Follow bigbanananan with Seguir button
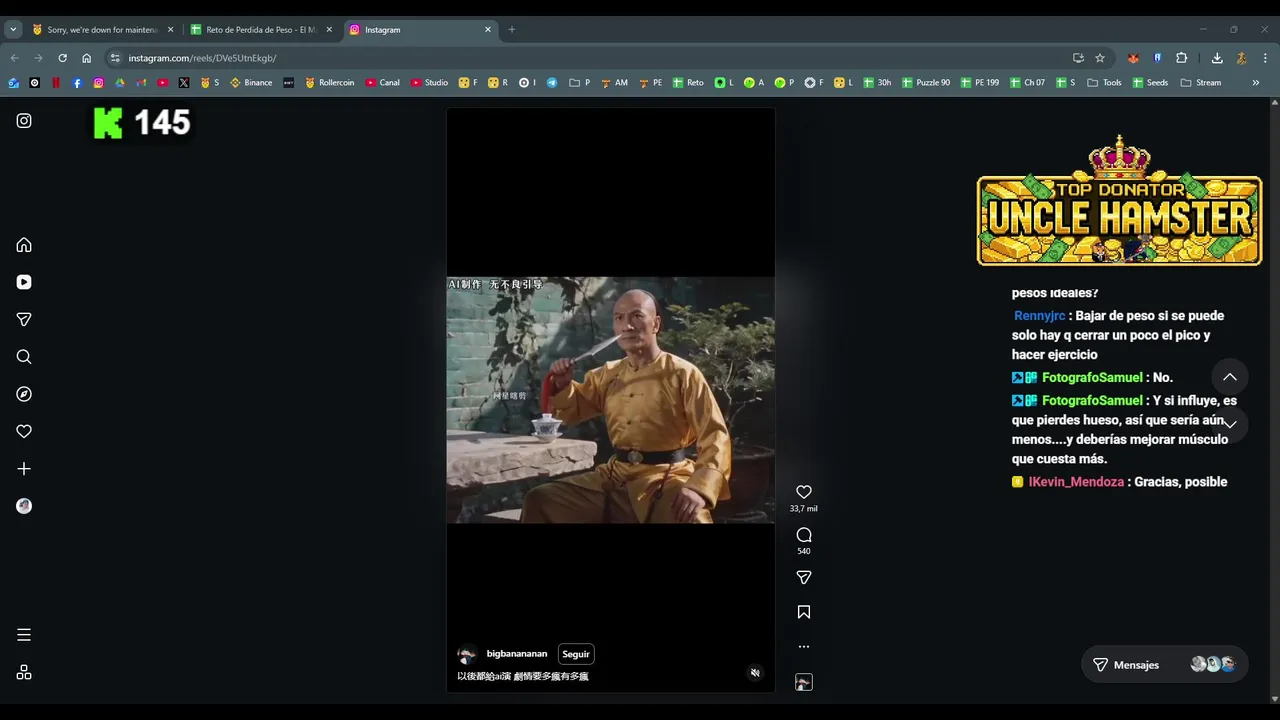 pos(576,654)
